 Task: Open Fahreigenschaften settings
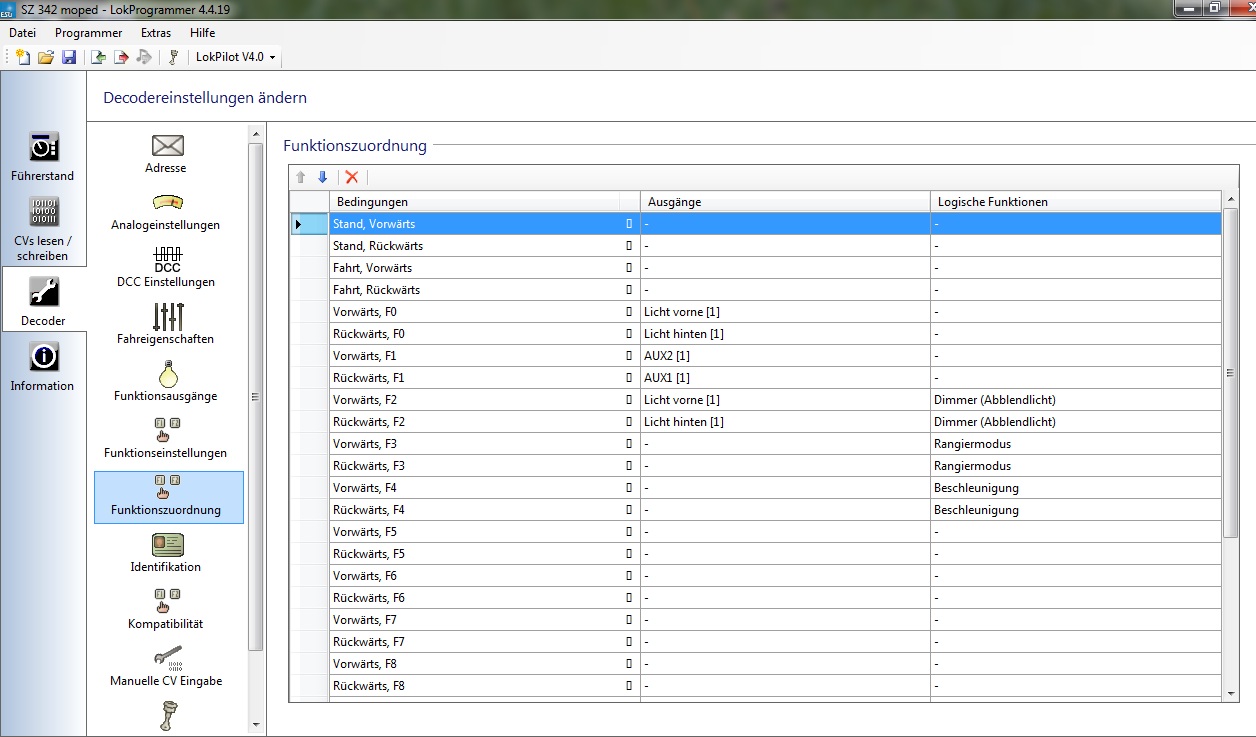(x=166, y=326)
